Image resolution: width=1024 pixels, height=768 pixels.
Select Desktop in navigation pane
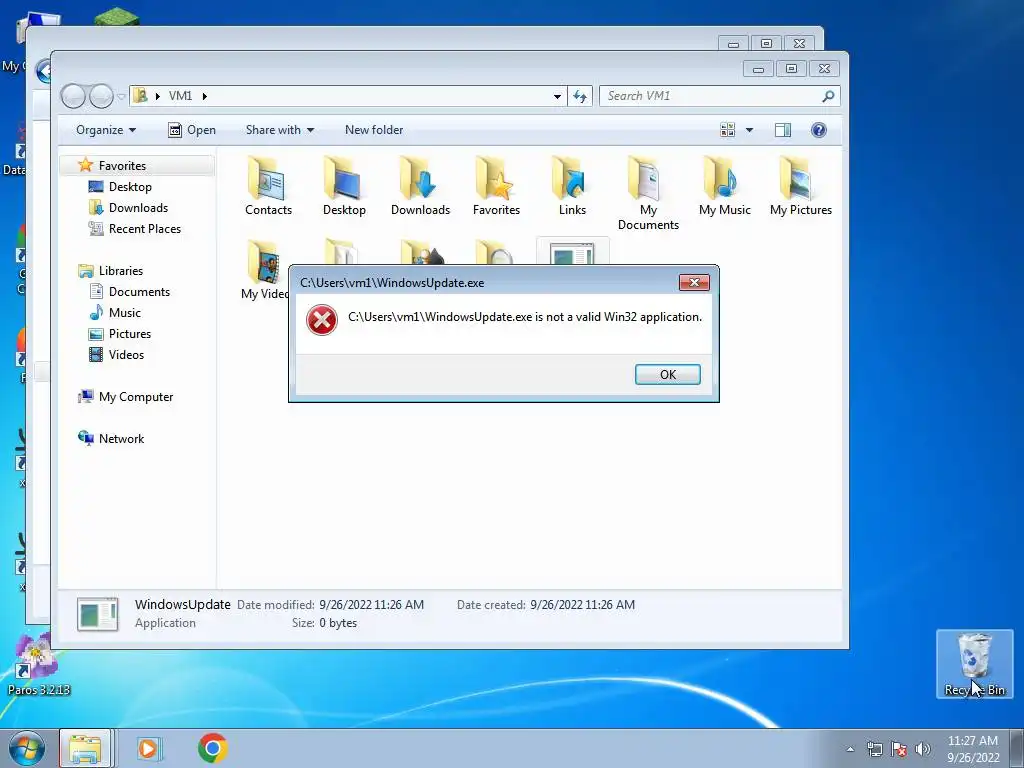point(130,187)
